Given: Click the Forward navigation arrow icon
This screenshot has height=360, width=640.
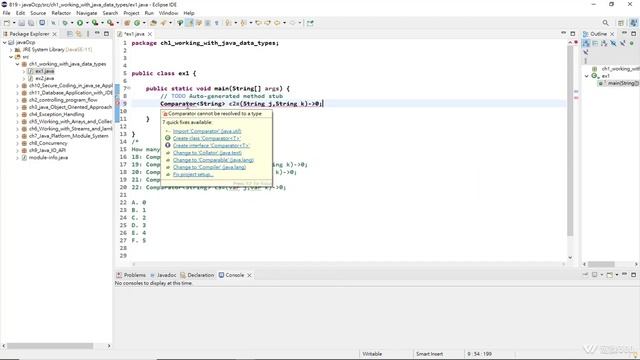Looking at the screenshot, I should (x=292, y=23).
